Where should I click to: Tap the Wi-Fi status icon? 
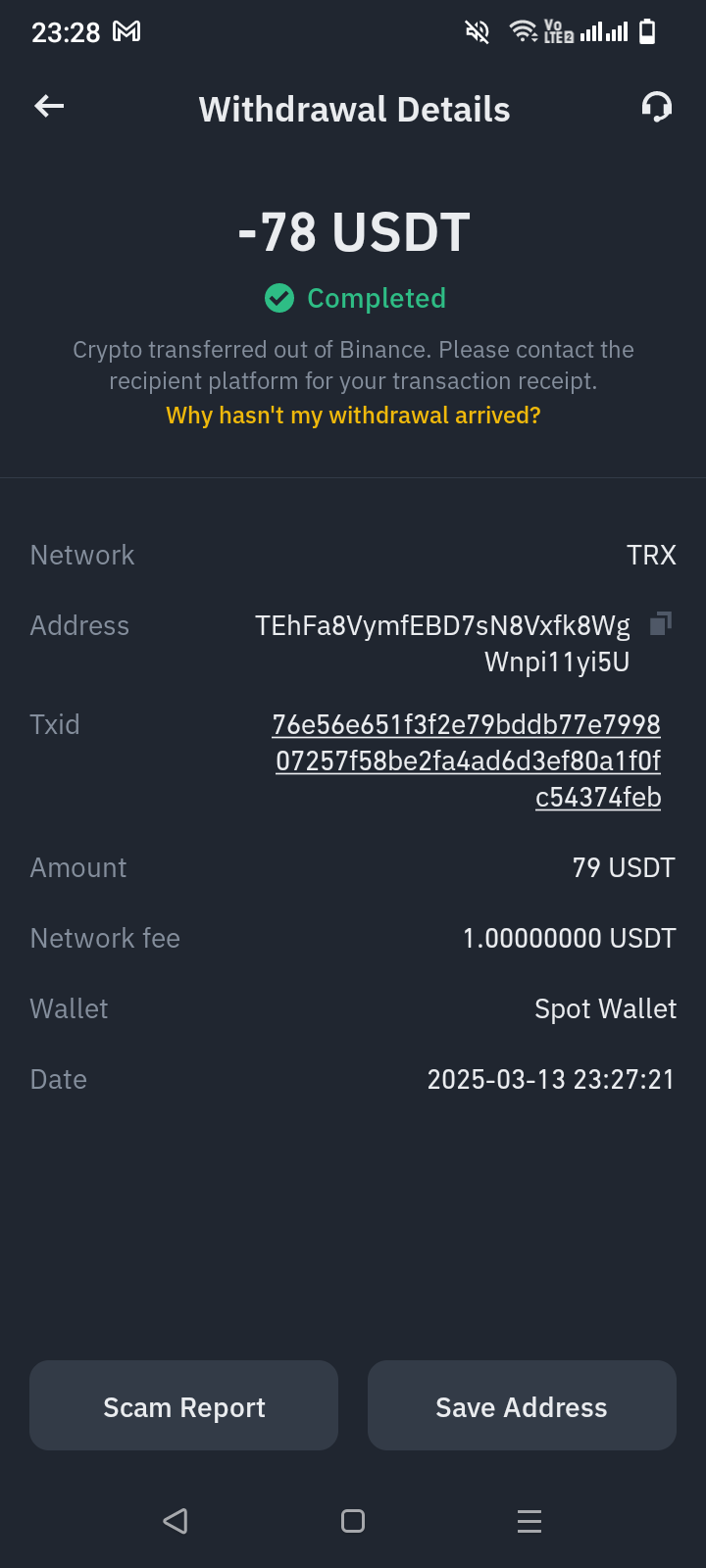click(x=524, y=32)
